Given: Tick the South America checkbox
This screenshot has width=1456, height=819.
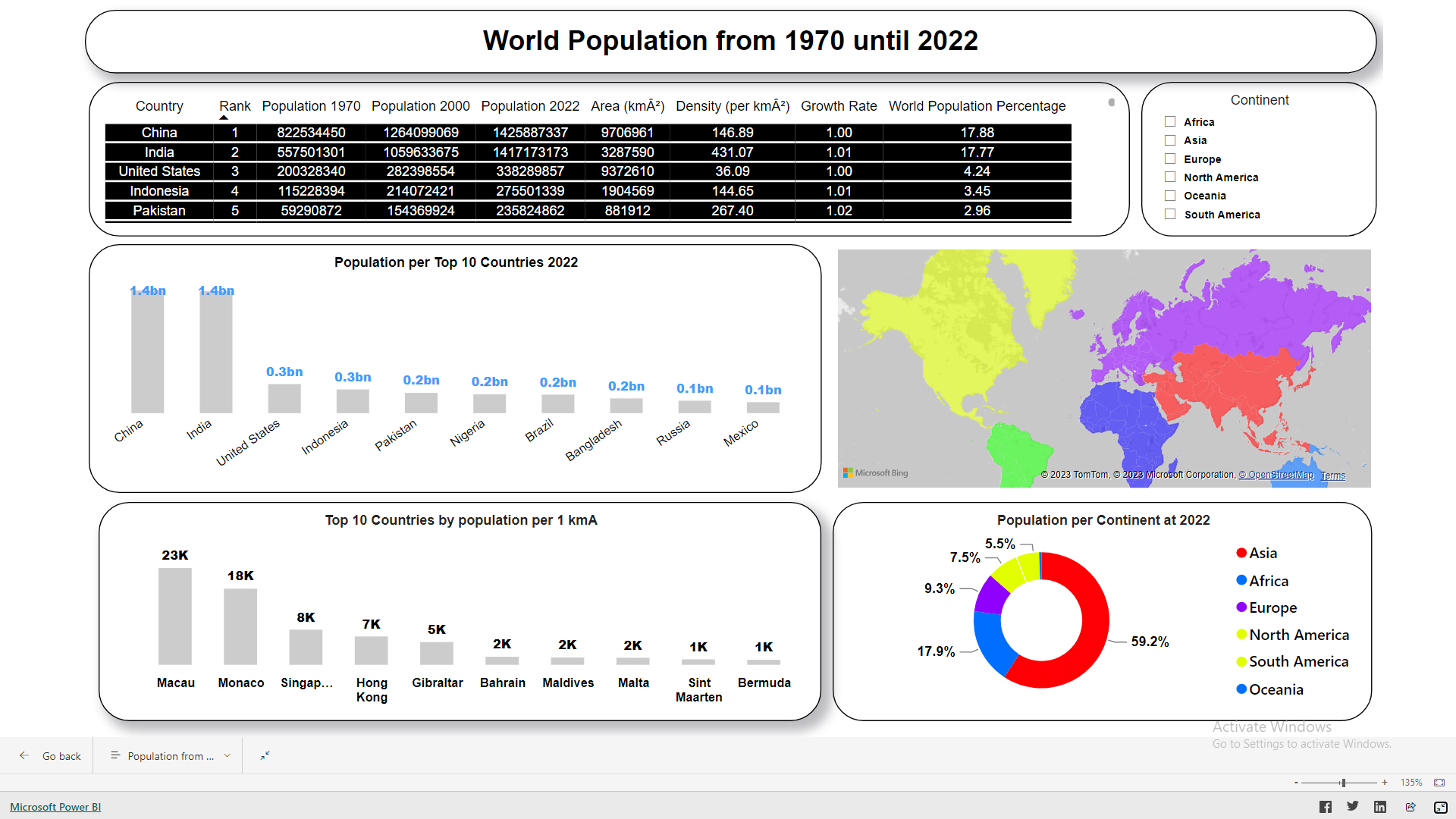Looking at the screenshot, I should click(x=1170, y=215).
